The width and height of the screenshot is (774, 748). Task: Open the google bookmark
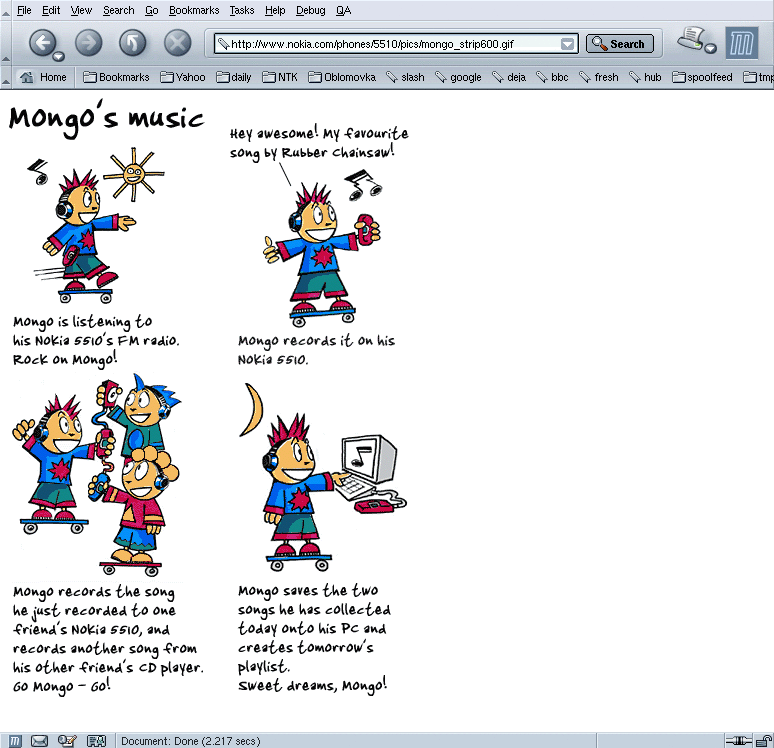click(x=458, y=77)
